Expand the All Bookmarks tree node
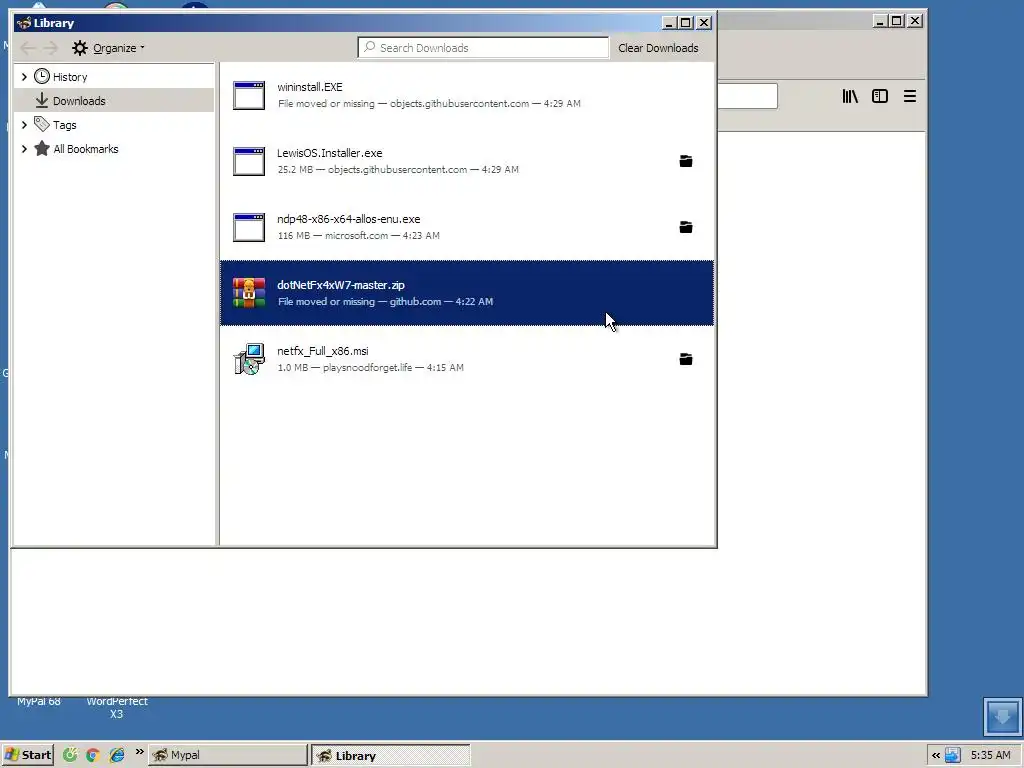1024x768 pixels. 24,148
